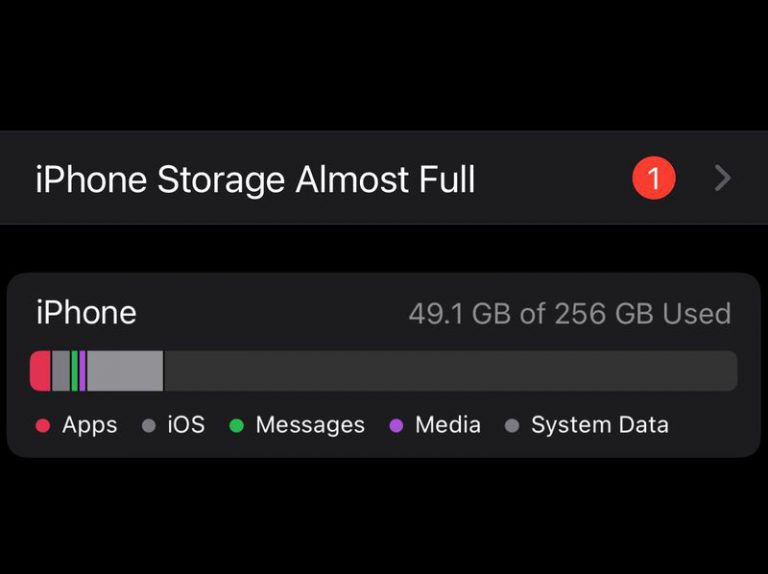Click the purple Media segment in storage bar
This screenshot has height=574, width=768.
(82, 371)
